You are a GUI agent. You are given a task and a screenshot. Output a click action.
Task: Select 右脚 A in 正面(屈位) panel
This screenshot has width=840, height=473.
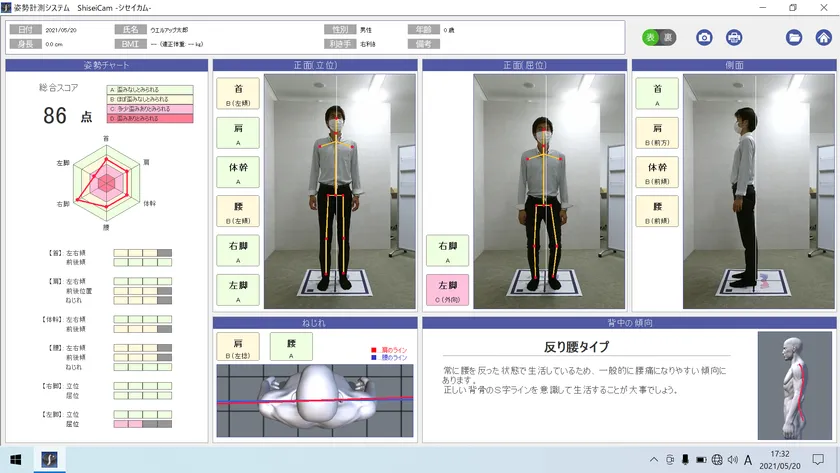pos(447,251)
